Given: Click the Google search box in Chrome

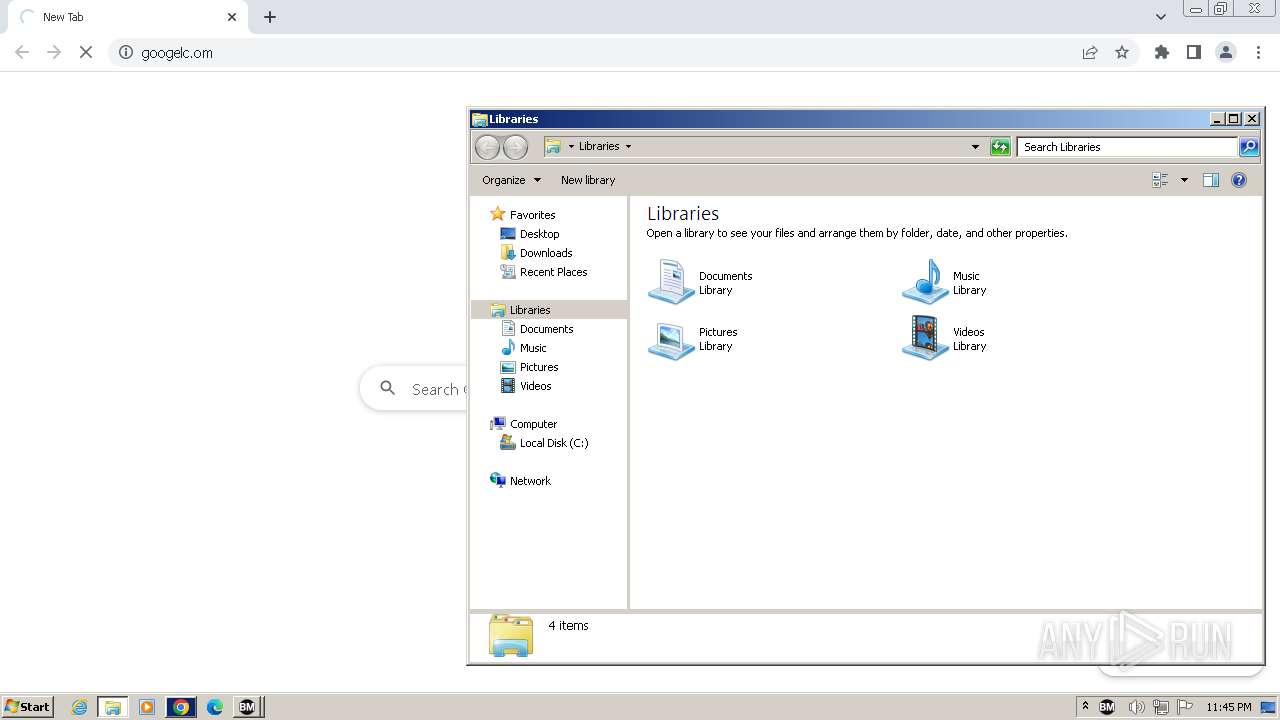Looking at the screenshot, I should [413, 389].
